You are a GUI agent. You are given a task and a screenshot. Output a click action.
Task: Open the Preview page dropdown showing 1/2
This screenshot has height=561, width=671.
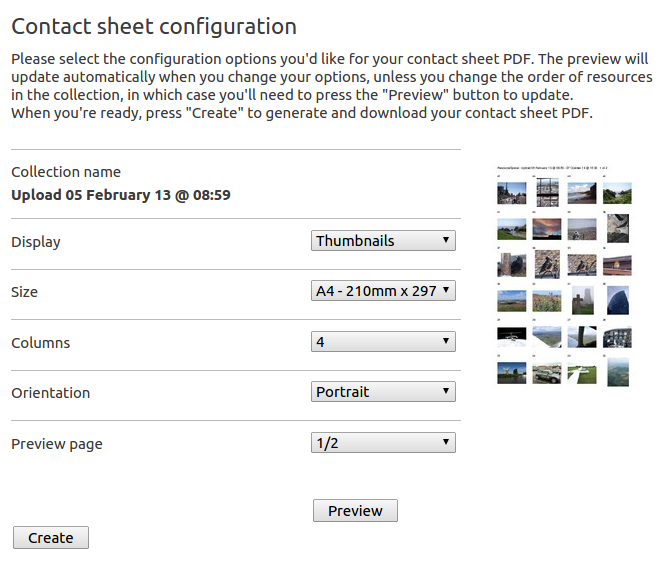pos(383,442)
